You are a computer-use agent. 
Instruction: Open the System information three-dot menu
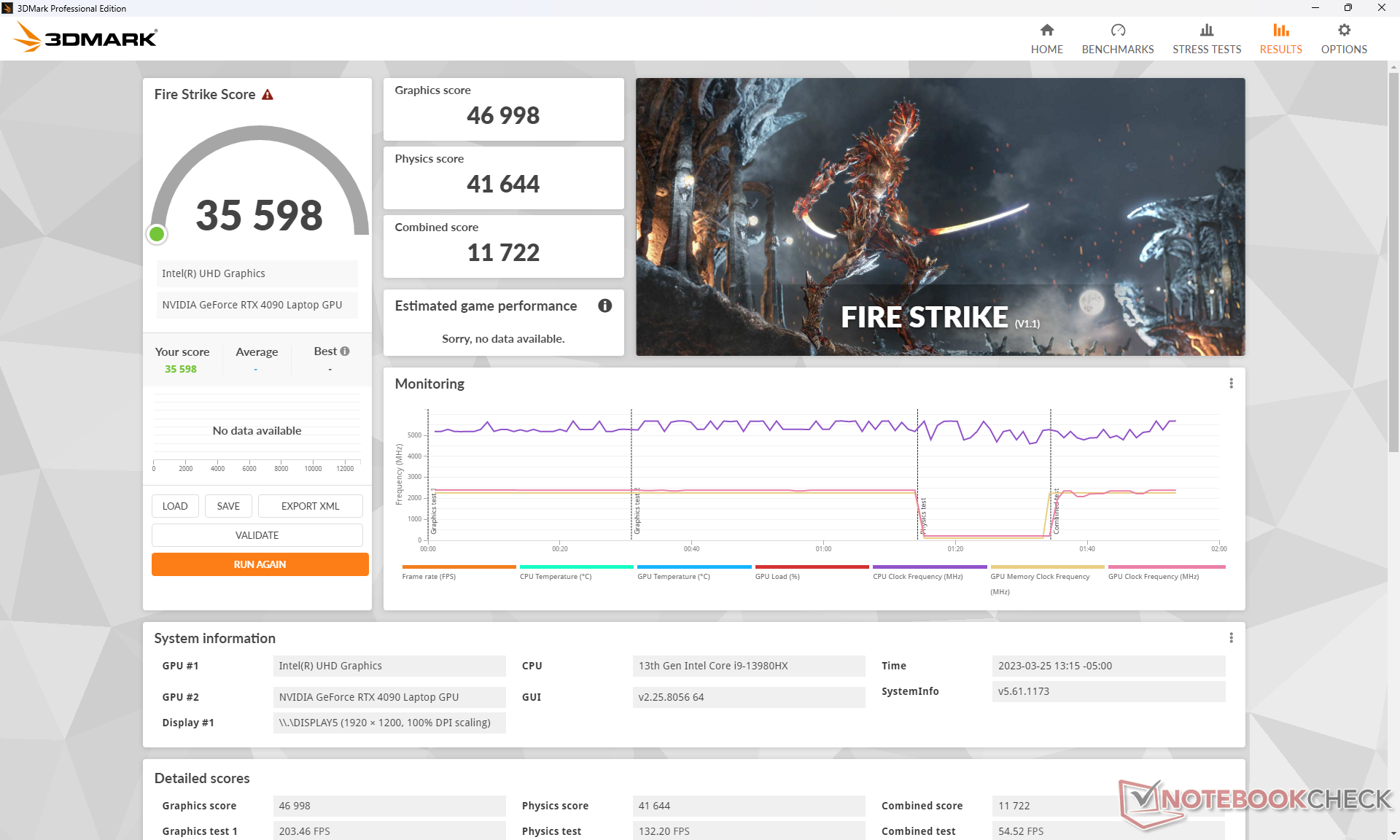pyautogui.click(x=1231, y=638)
